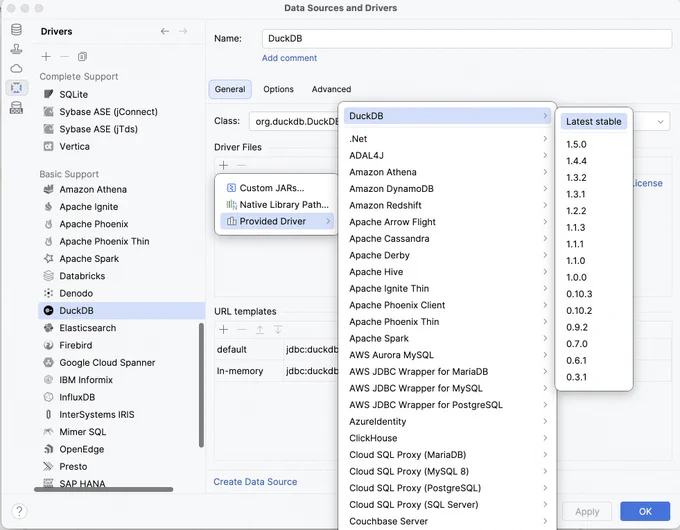
Task: Select the Elasticsearch driver
Action: click(119, 328)
